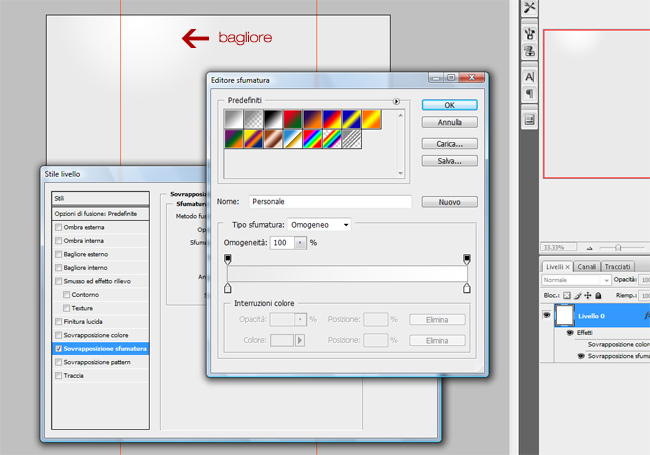The image size is (650, 455).
Task: Enable the Contorno checkbox
Action: (66, 295)
